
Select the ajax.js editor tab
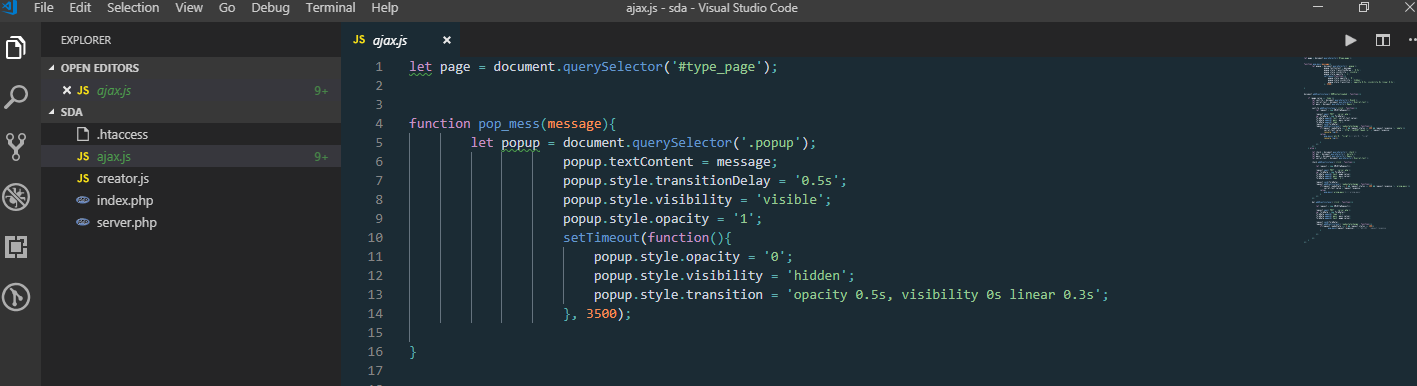tap(400, 41)
